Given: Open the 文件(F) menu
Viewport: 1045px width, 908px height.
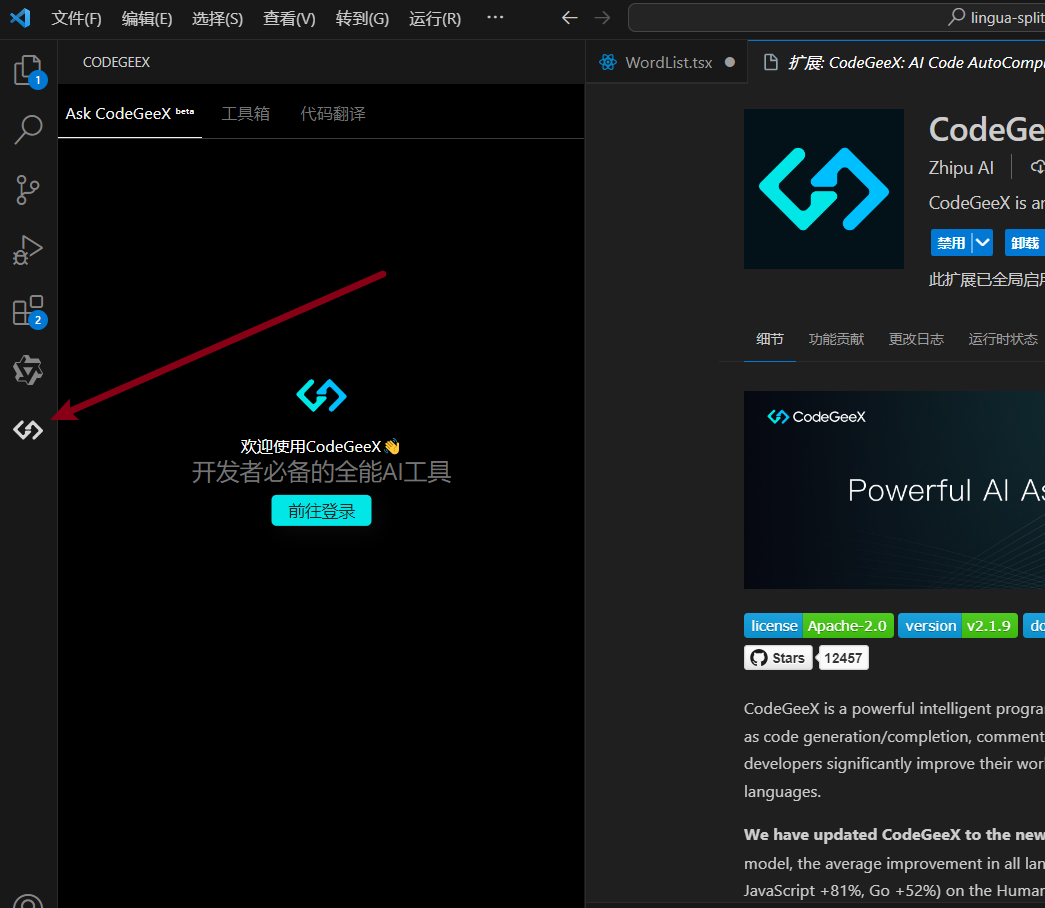Looking at the screenshot, I should click(x=77, y=18).
